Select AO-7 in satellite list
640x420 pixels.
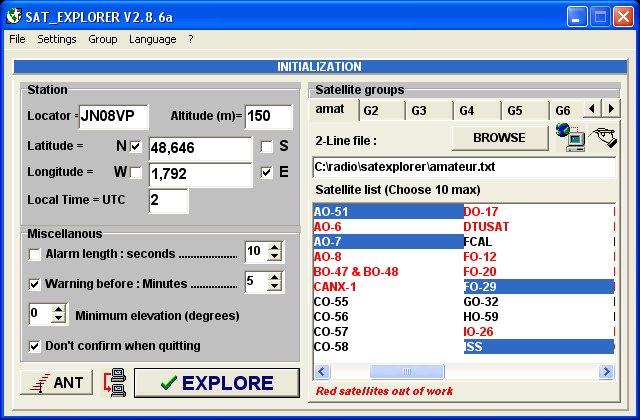point(389,242)
